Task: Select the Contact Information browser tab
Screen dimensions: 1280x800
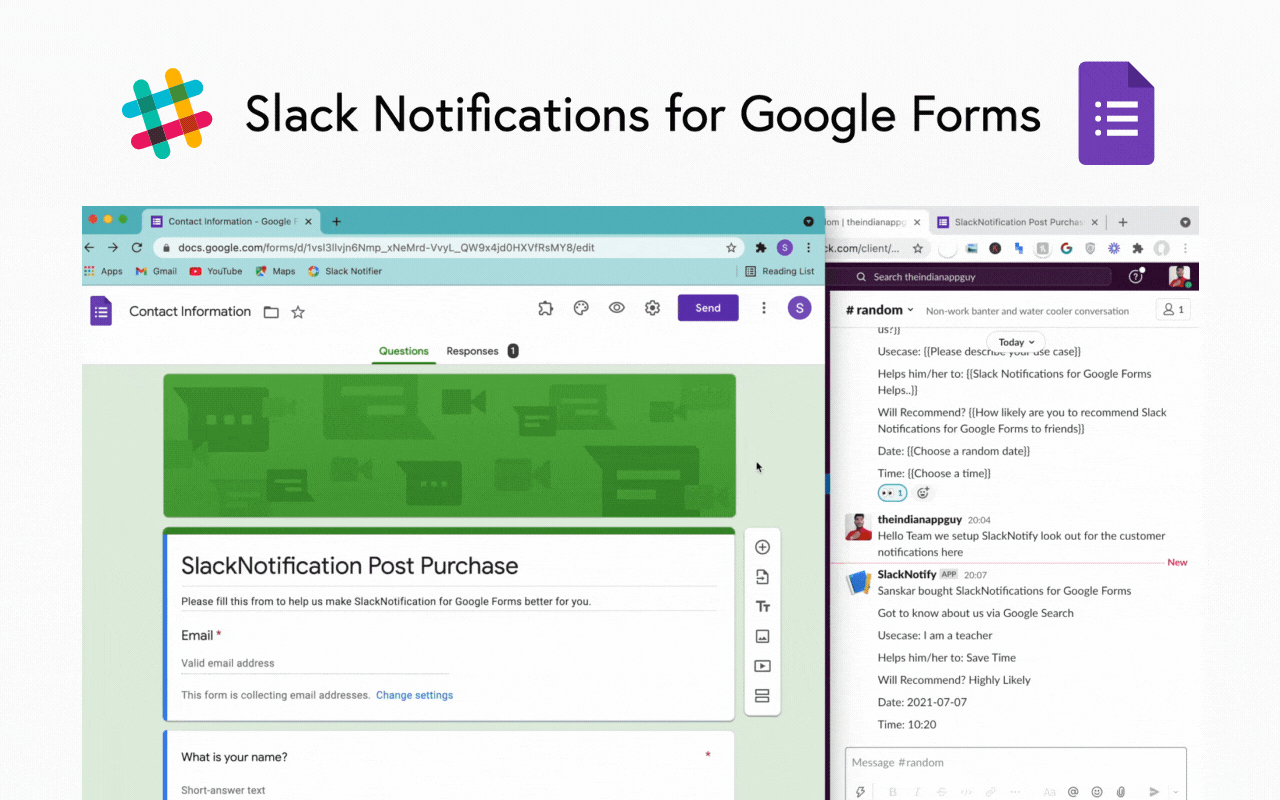Action: pyautogui.click(x=232, y=221)
